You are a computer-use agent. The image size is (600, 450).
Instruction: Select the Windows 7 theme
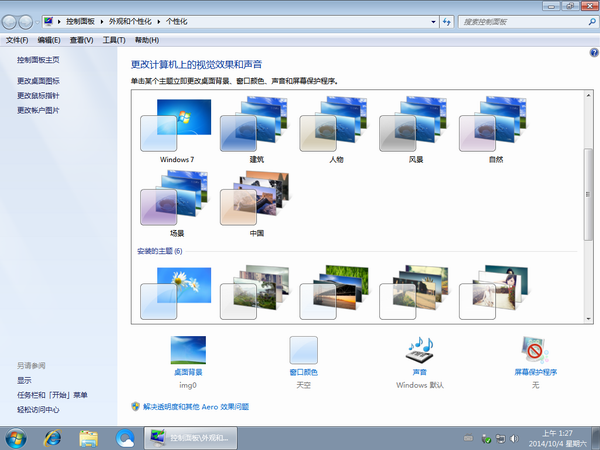(x=176, y=130)
